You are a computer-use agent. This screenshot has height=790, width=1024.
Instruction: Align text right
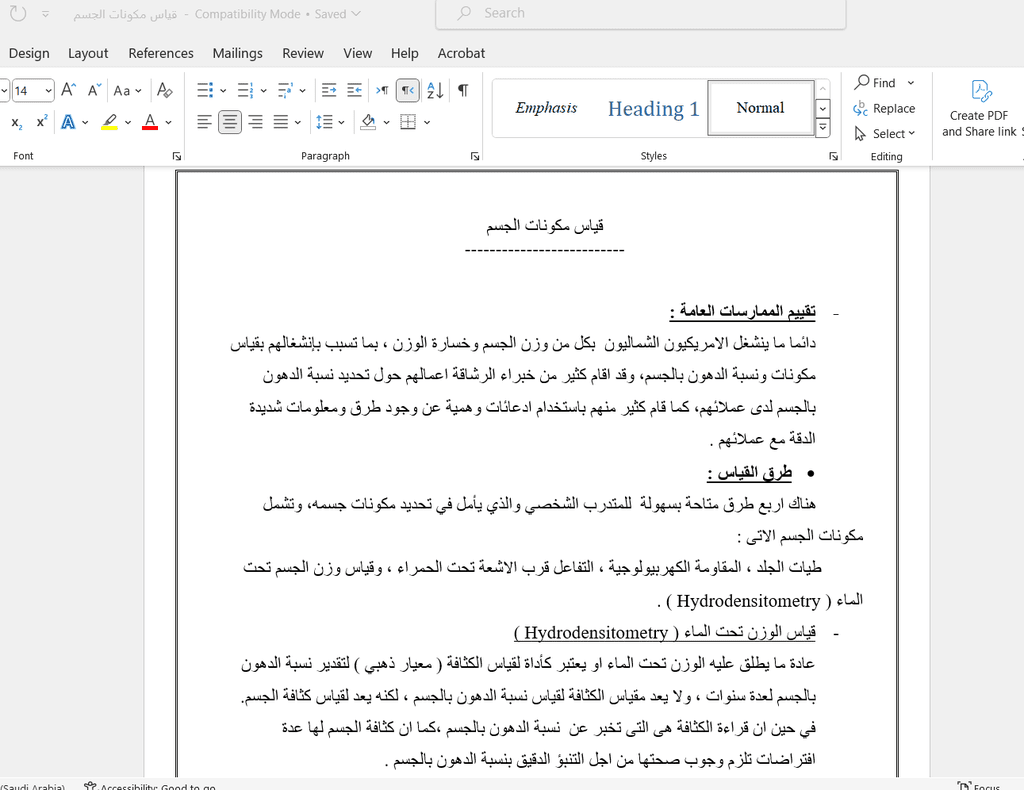(x=255, y=122)
